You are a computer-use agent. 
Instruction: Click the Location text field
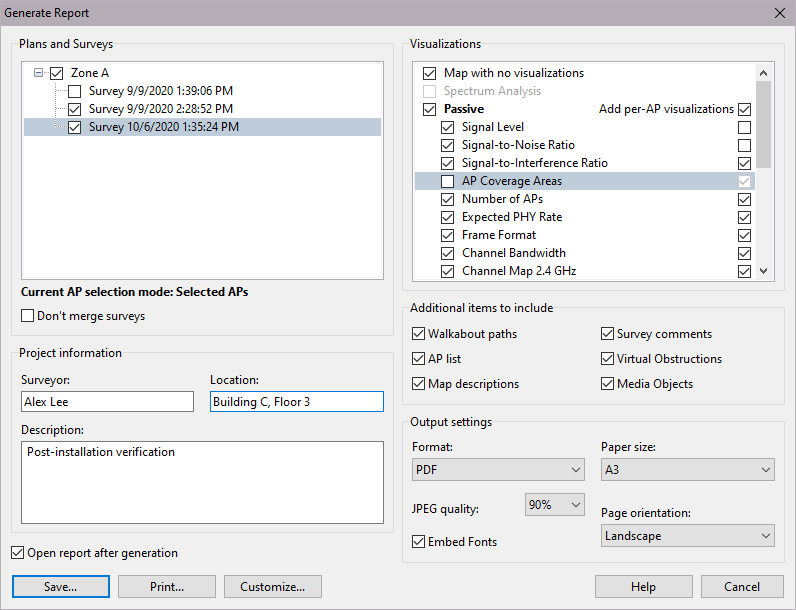[296, 401]
